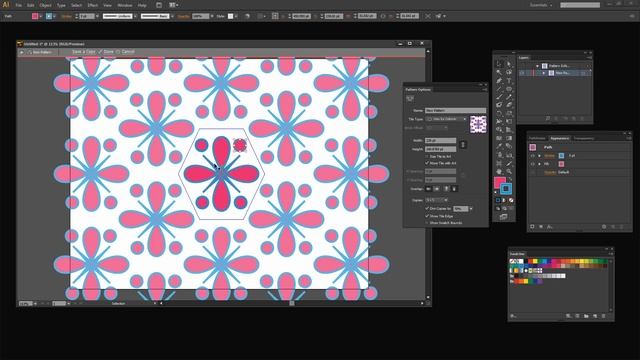Select the Lasso tool
The width and height of the screenshot is (640, 360).
[x=509, y=72]
